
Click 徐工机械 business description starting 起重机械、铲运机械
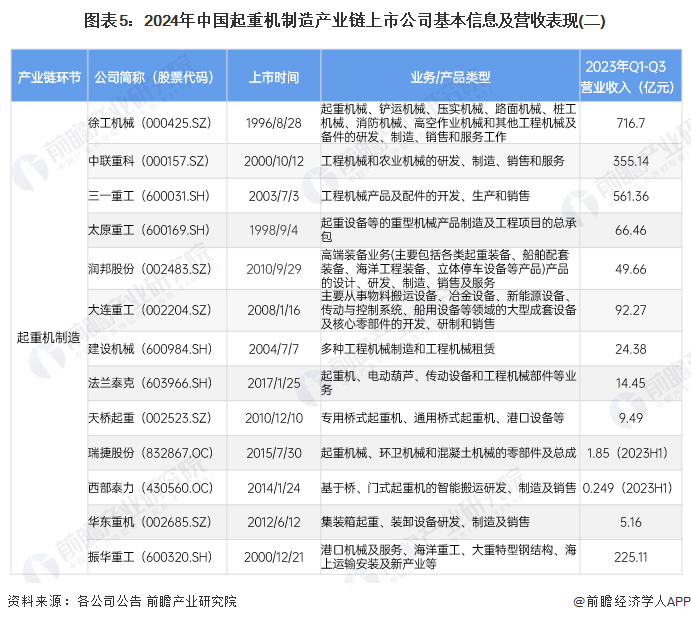tap(449, 123)
